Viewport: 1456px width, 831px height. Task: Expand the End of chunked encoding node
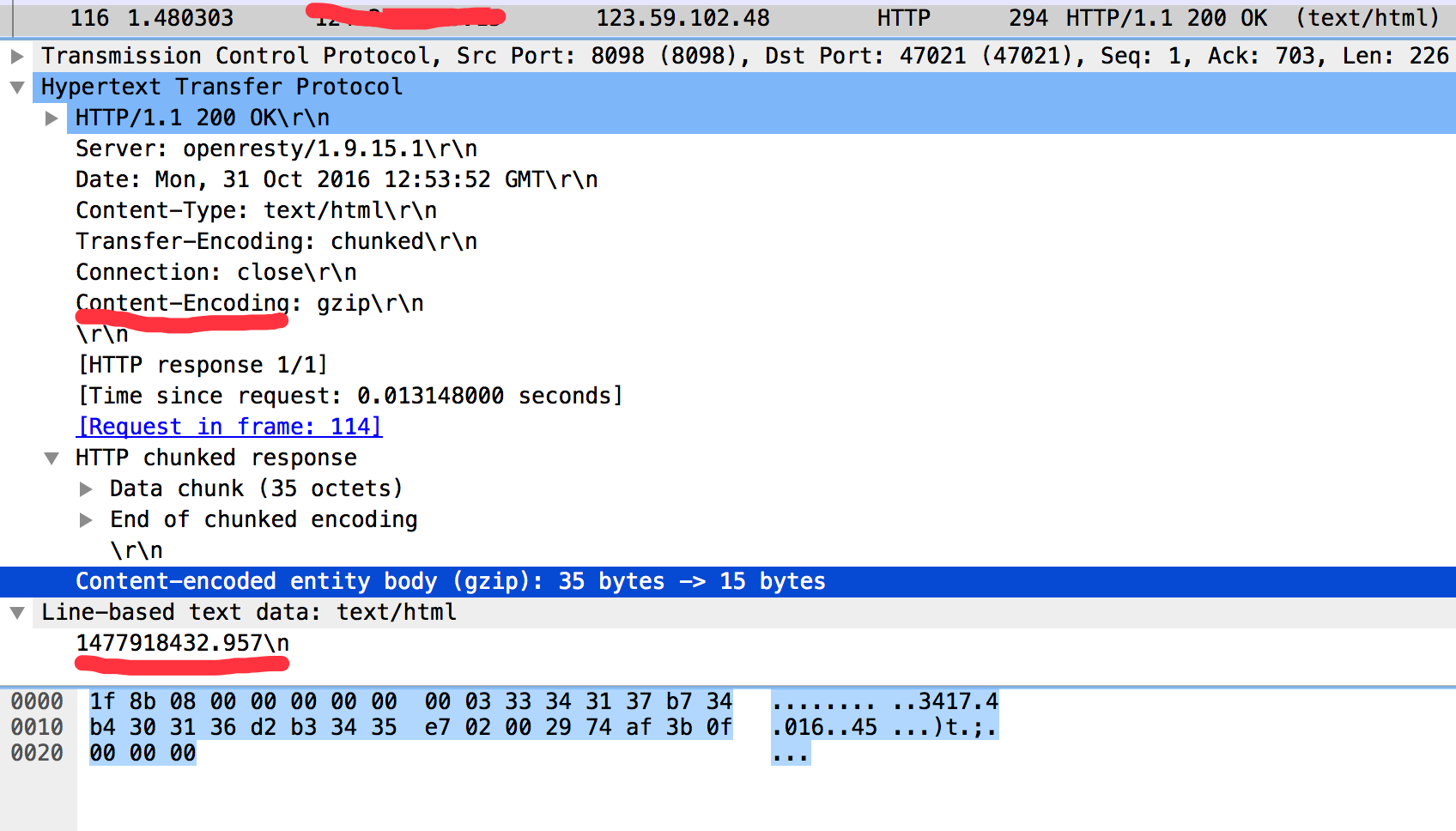point(86,520)
